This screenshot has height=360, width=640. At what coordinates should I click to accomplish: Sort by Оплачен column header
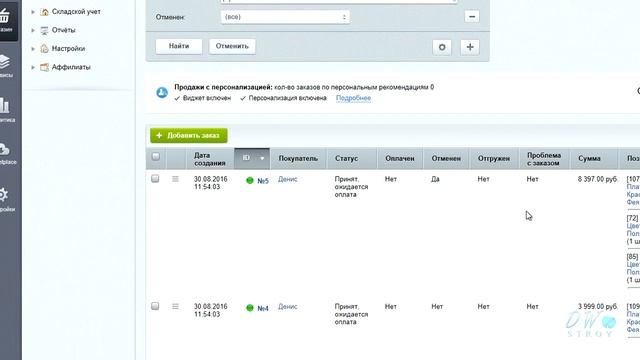[400, 158]
